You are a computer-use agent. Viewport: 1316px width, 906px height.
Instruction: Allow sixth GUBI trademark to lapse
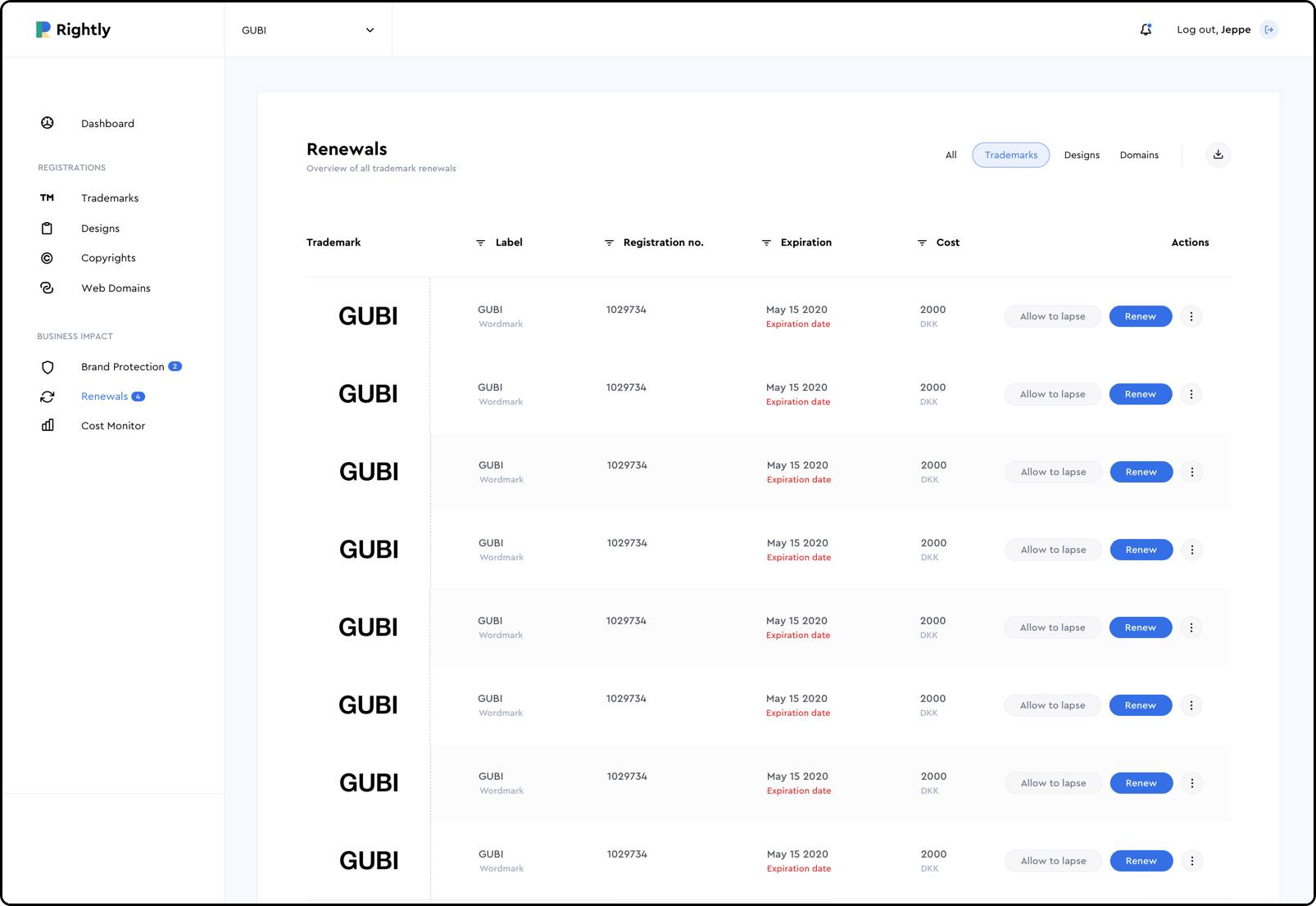point(1053,705)
